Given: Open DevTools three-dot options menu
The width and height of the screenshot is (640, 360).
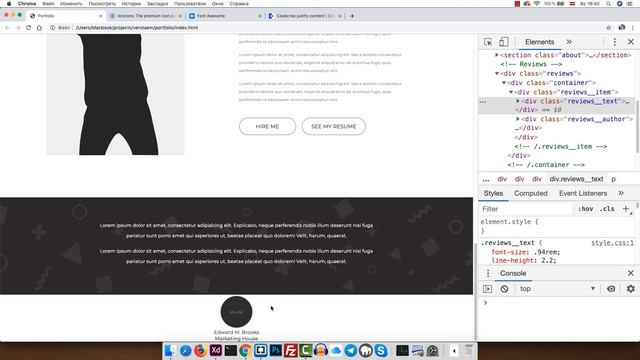Looking at the screenshot, I should coord(615,42).
